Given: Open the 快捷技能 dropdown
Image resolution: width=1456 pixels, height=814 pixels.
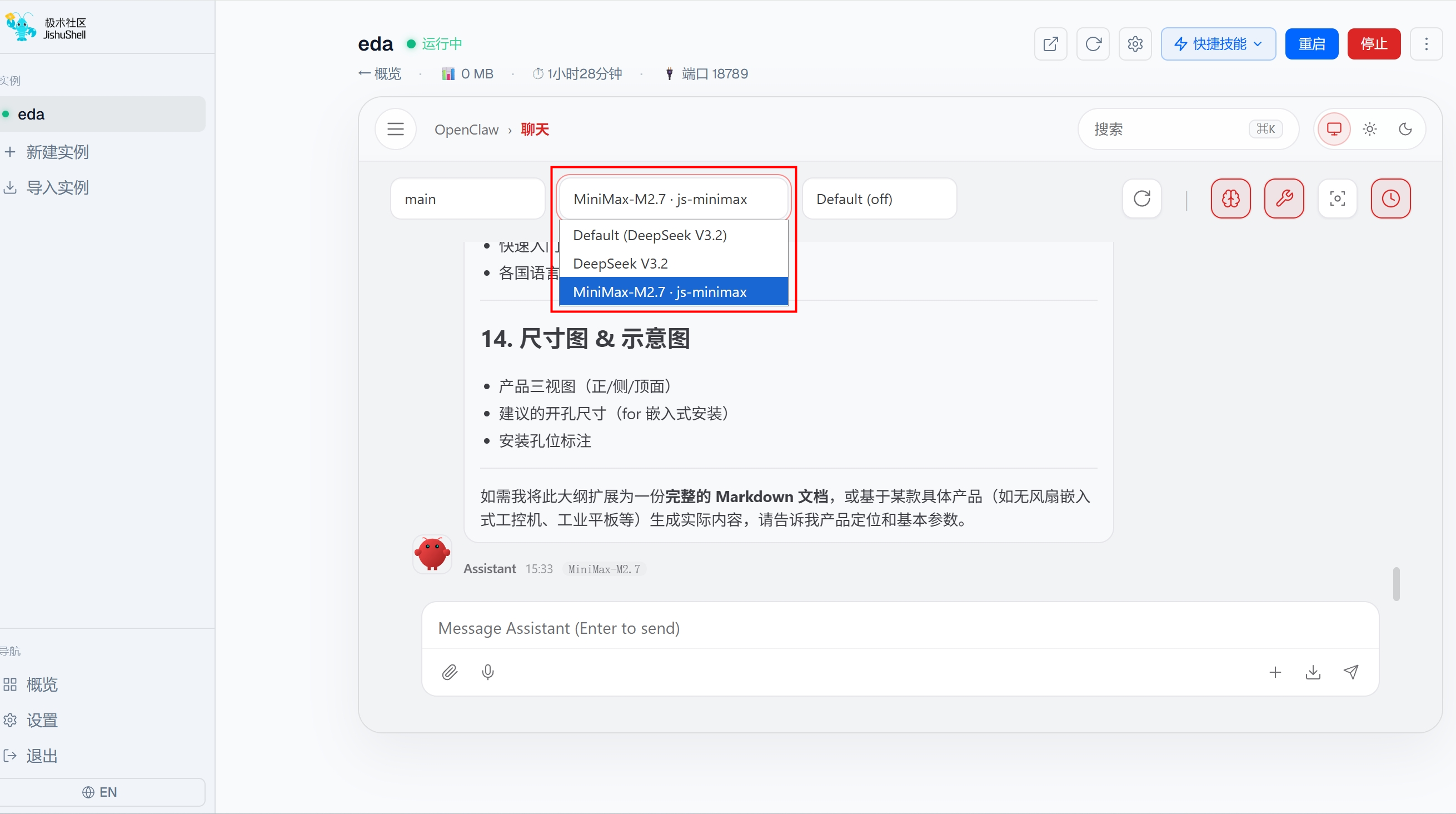Looking at the screenshot, I should tap(1218, 43).
